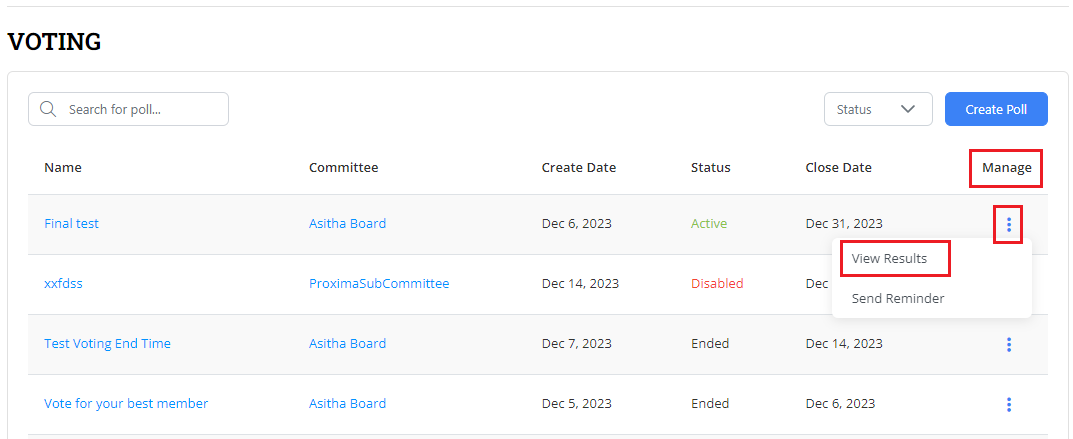
Task: Open Vote for your best member poll
Action: pos(126,404)
